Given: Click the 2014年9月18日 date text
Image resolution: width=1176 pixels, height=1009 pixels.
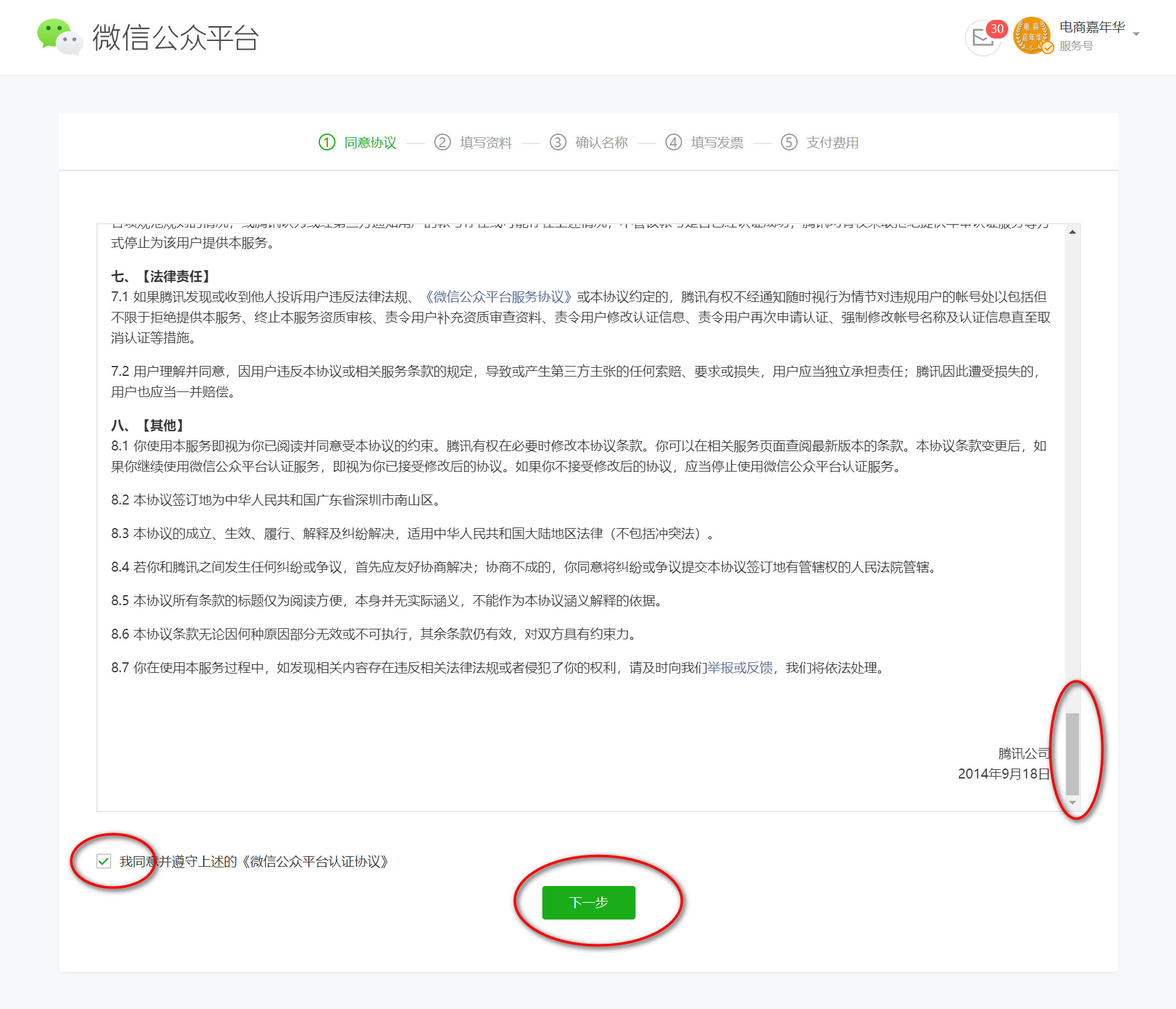Looking at the screenshot, I should tap(1004, 774).
